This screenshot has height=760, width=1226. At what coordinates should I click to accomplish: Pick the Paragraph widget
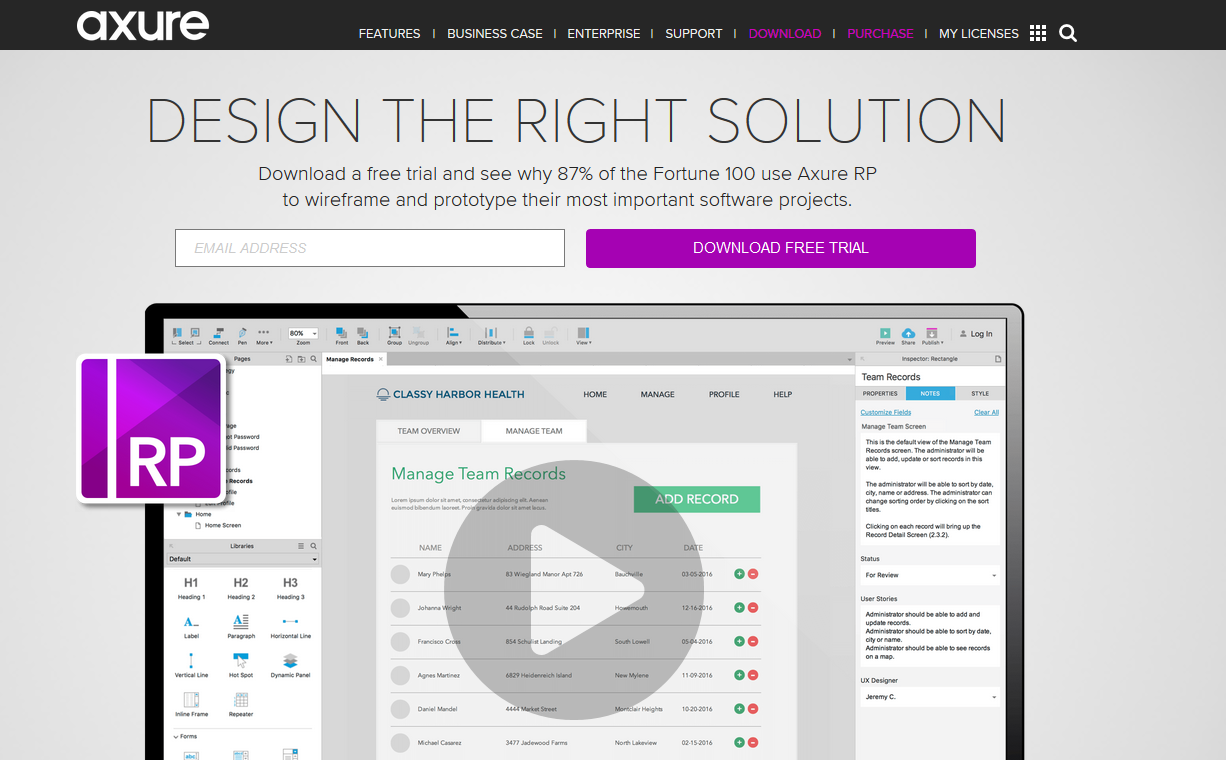[241, 627]
